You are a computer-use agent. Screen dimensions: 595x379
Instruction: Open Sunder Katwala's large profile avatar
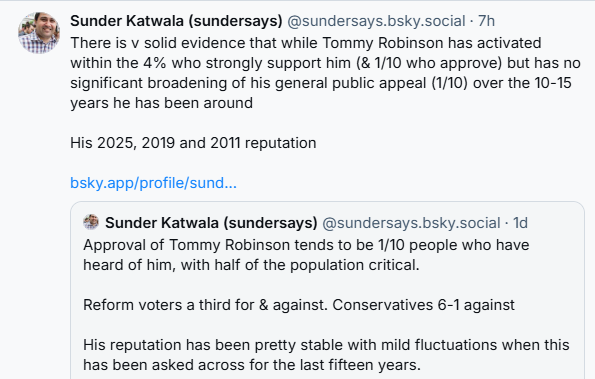pyautogui.click(x=39, y=33)
